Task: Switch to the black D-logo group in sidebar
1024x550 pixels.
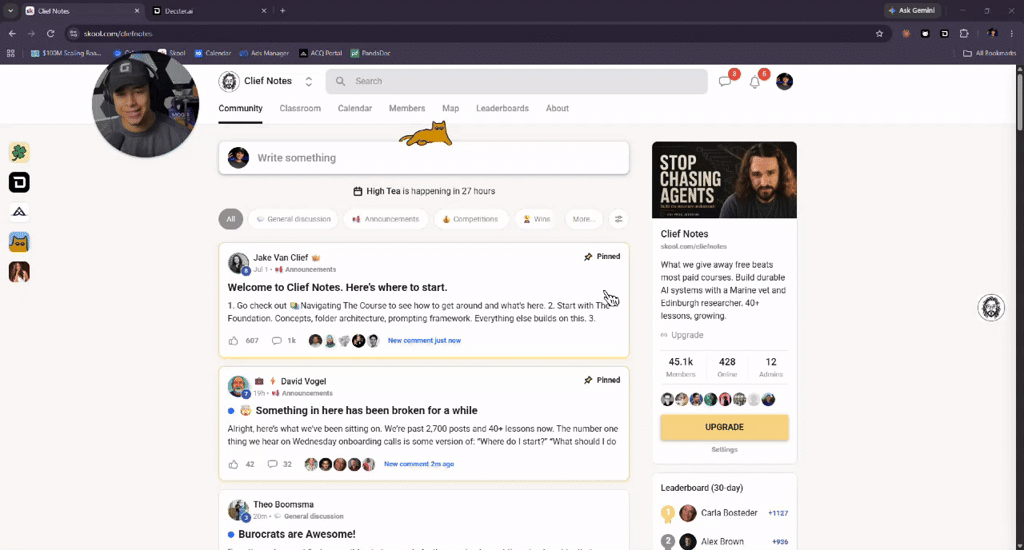Action: (19, 182)
